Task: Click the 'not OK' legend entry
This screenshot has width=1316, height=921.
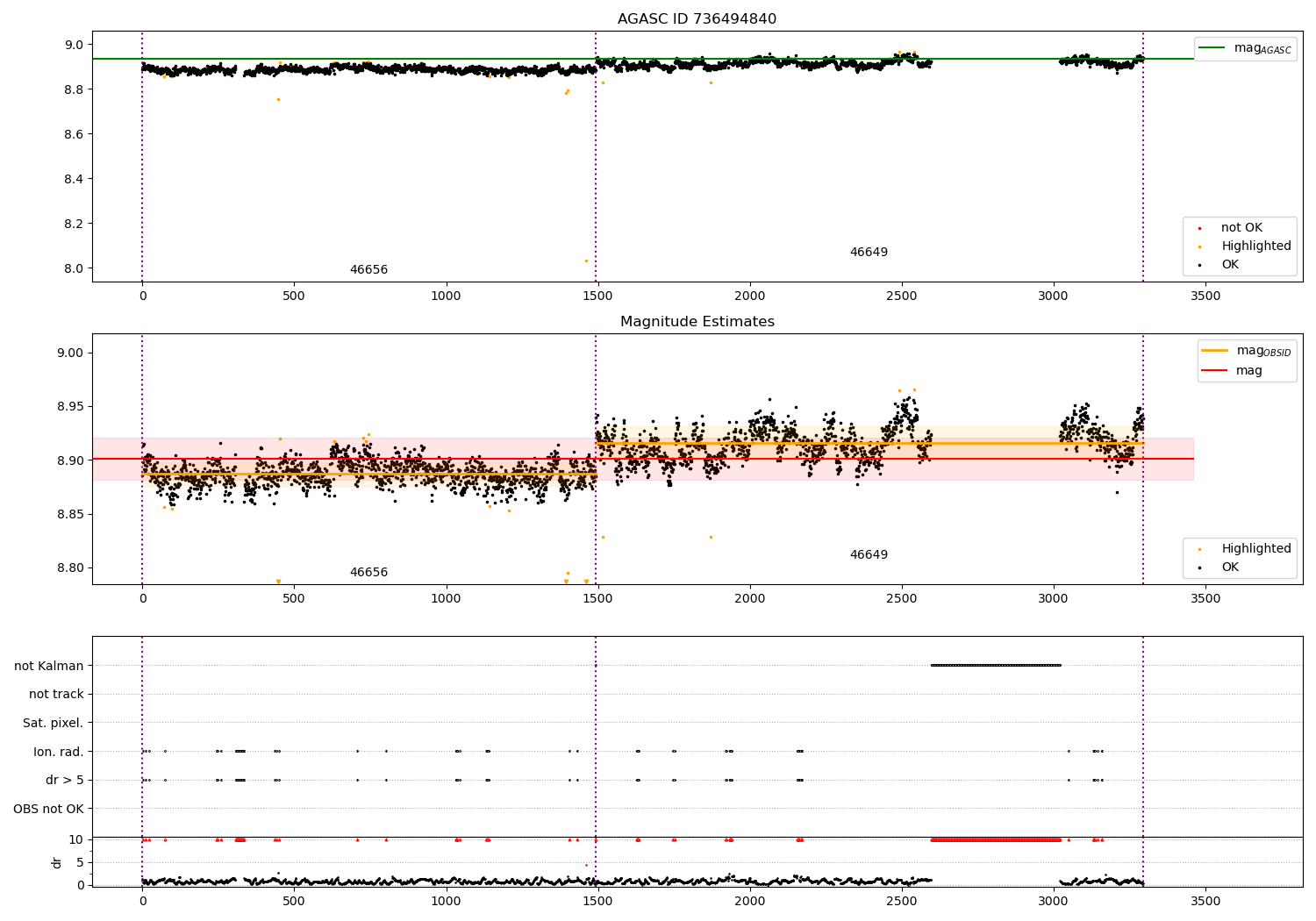Action: [1241, 228]
